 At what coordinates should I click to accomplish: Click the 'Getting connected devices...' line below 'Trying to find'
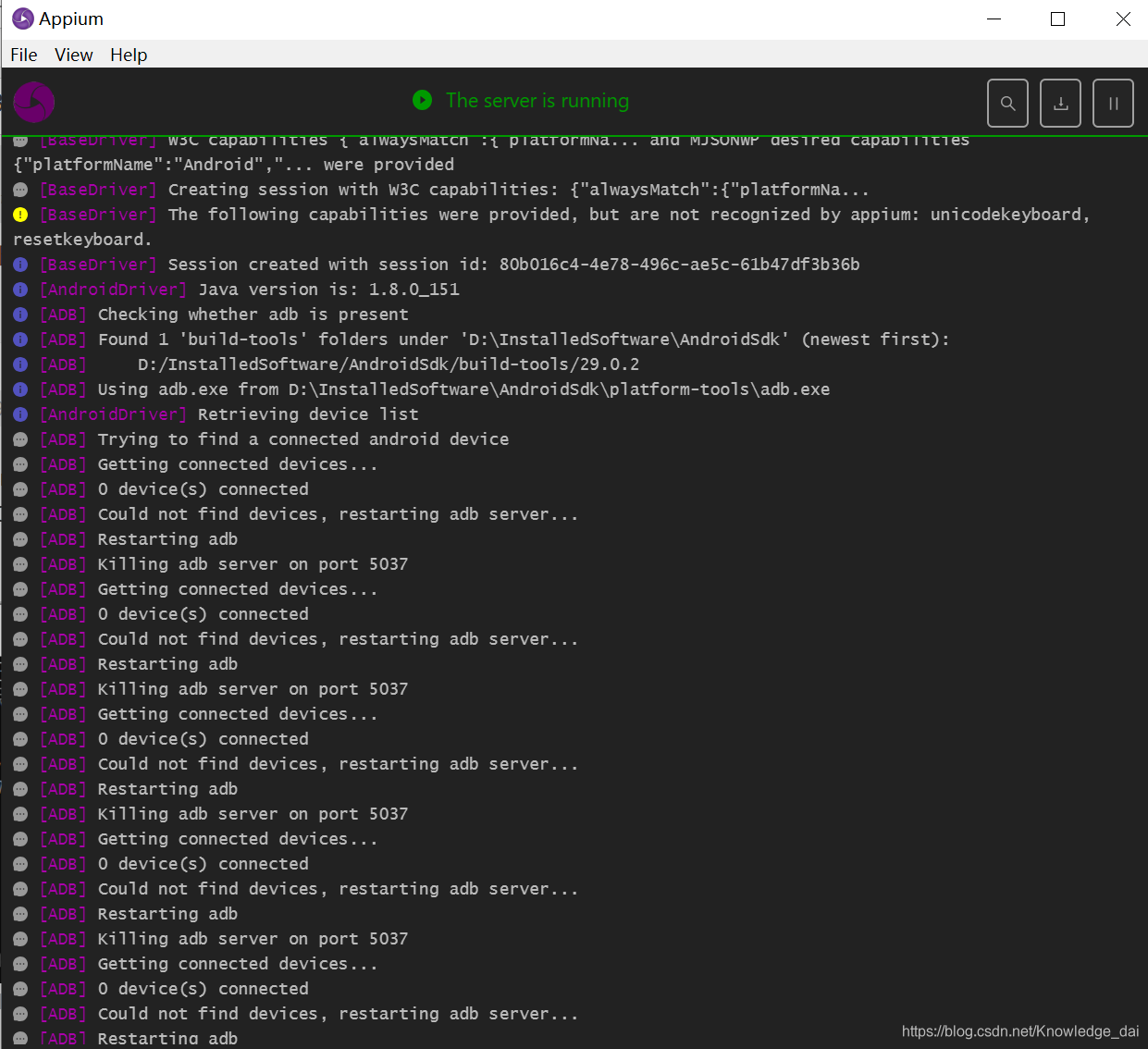tap(238, 464)
